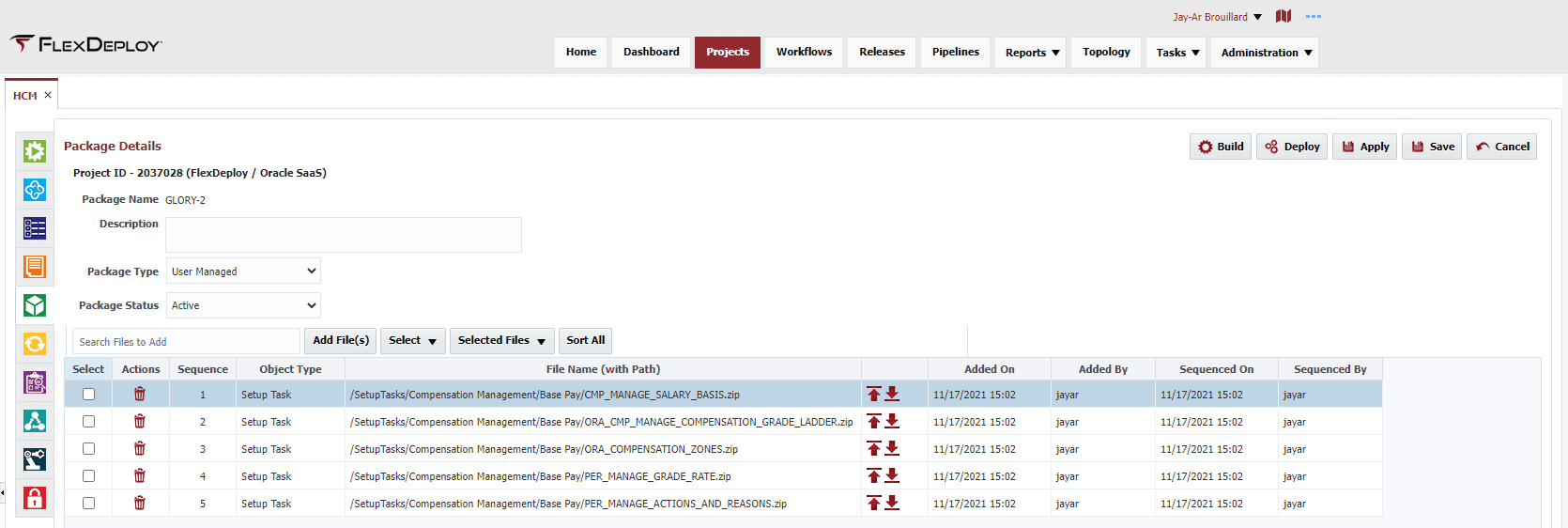Open the green gear sidebar icon

coord(35,151)
